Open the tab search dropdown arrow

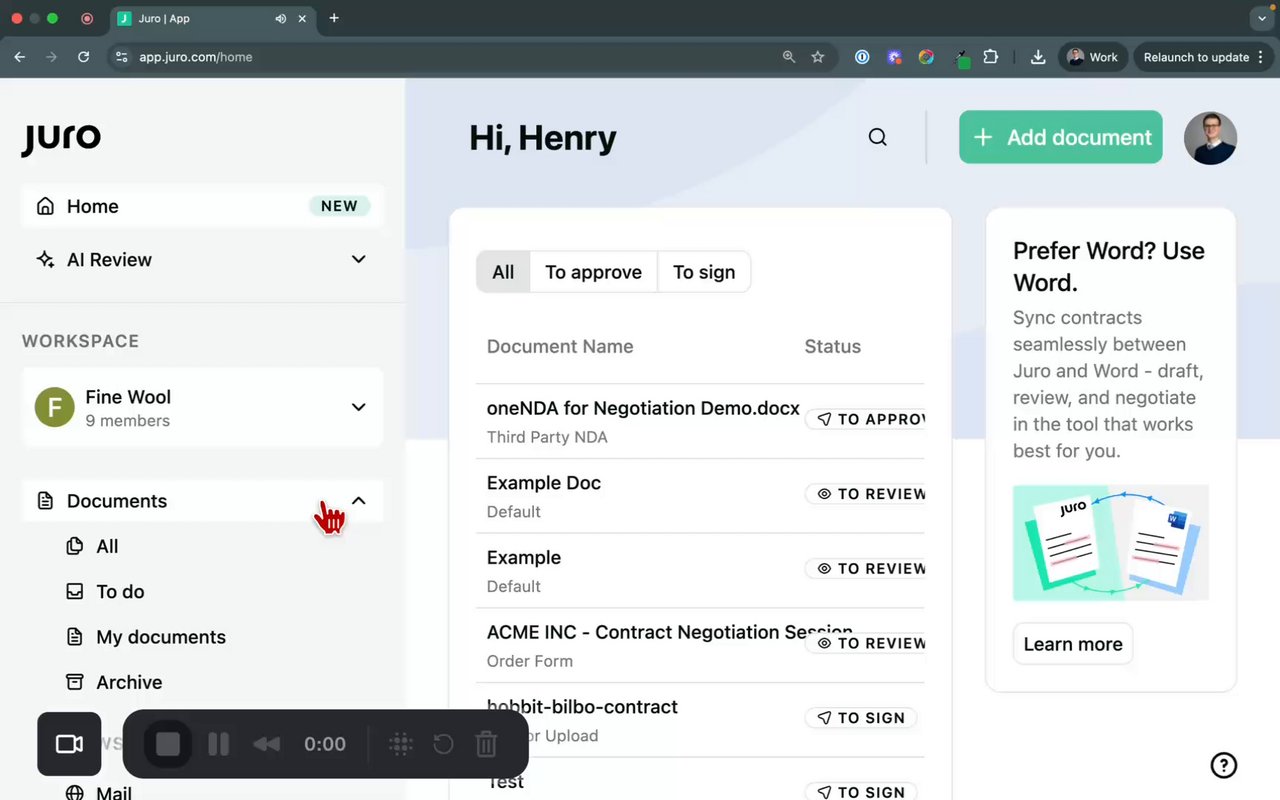[x=1260, y=18]
